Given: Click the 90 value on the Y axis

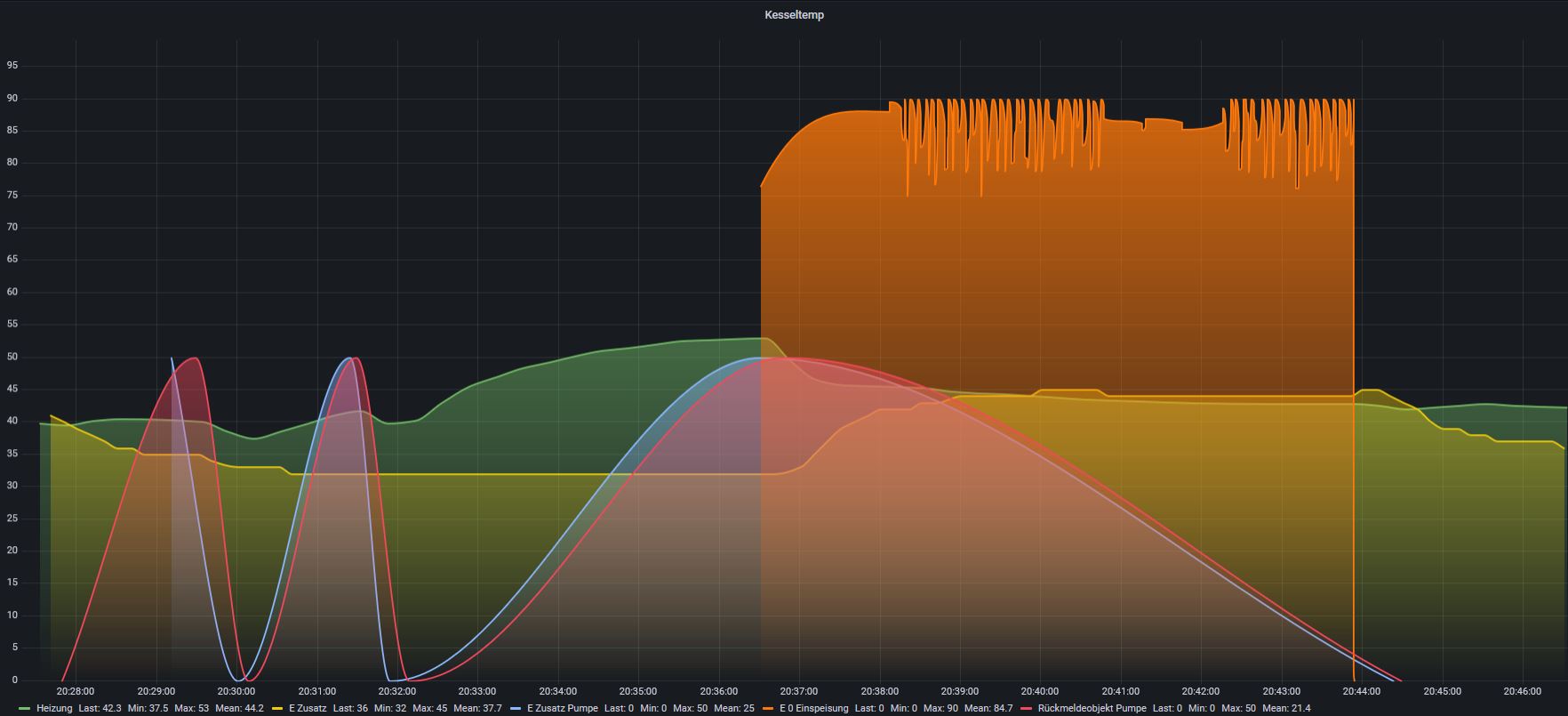Looking at the screenshot, I should coord(12,98).
